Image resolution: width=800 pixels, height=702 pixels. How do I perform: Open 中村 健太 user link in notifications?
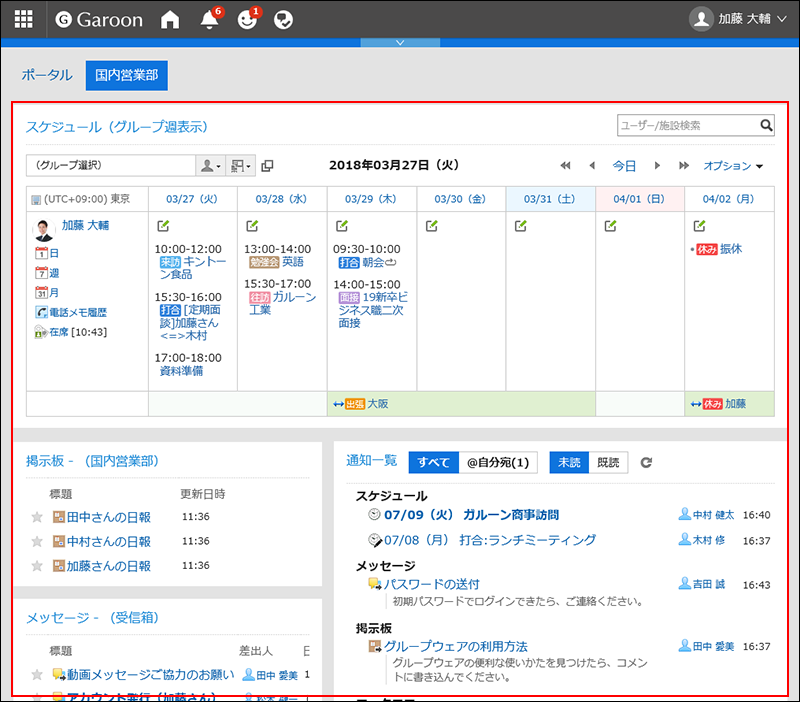point(713,515)
